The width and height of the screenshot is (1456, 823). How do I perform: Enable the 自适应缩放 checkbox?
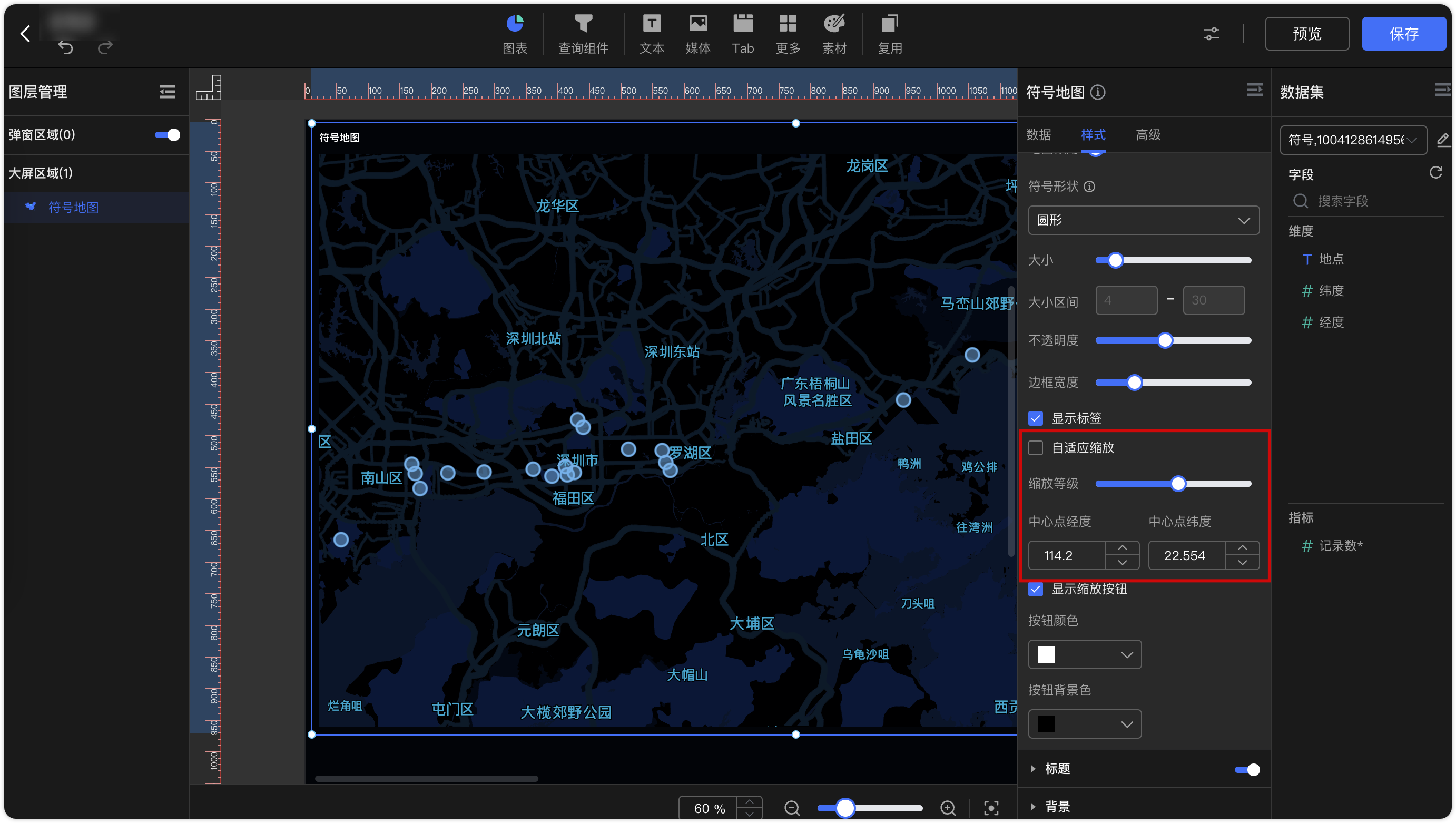[1036, 448]
